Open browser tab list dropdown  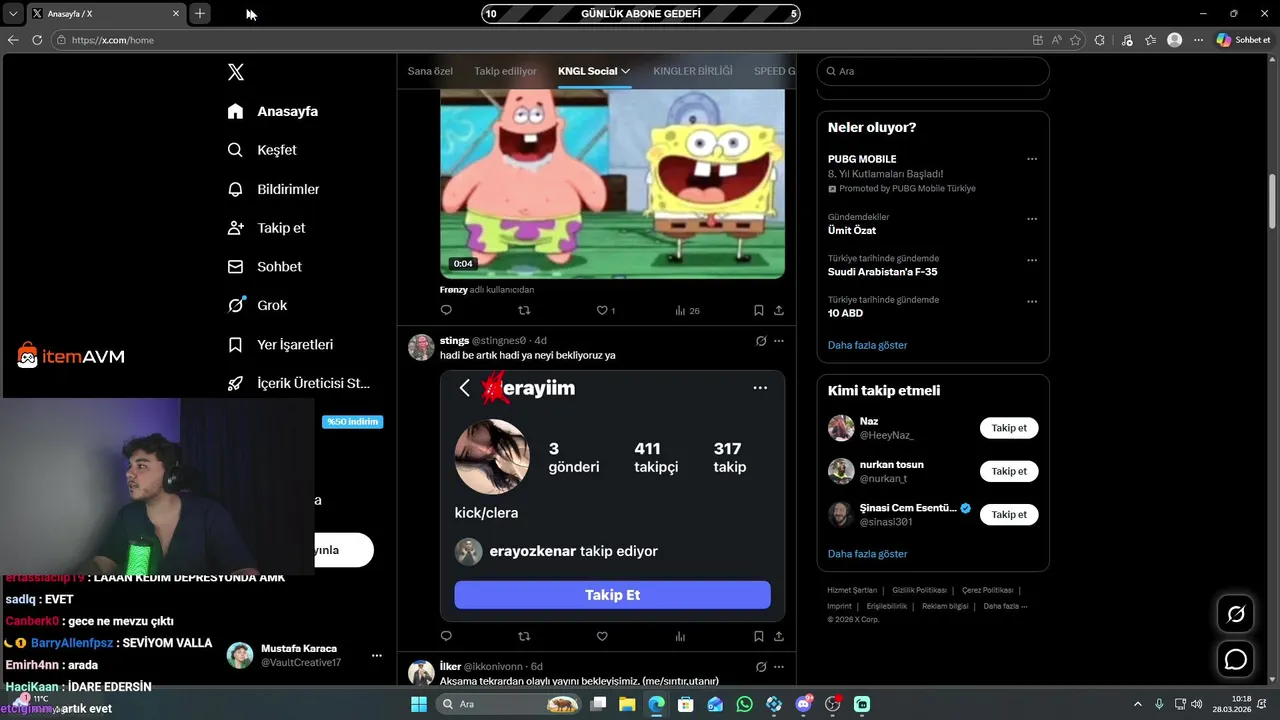13,13
